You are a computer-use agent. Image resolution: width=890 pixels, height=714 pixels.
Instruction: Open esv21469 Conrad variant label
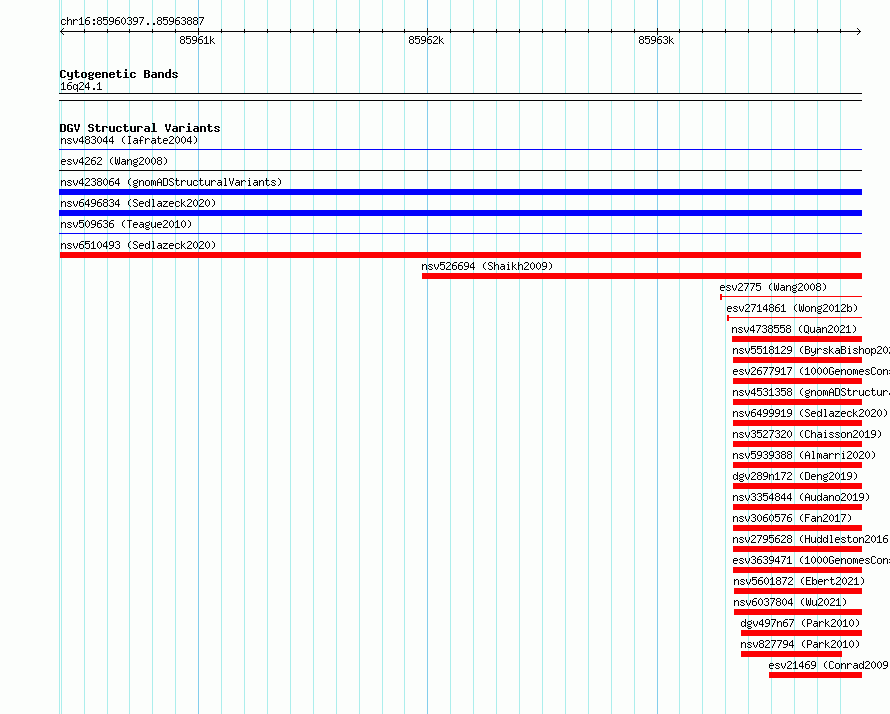click(829, 665)
